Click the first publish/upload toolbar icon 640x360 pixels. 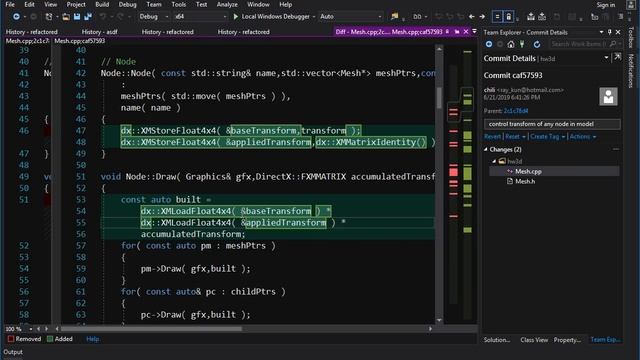coord(531,17)
